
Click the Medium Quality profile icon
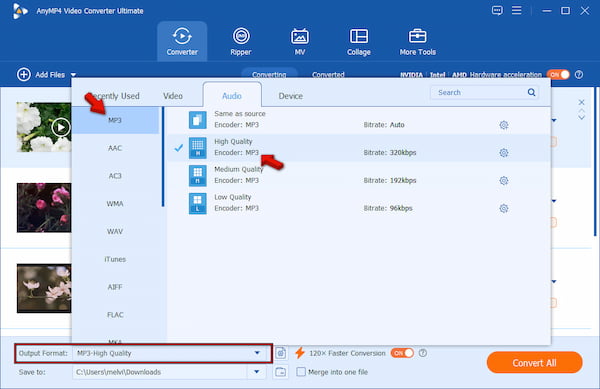tap(197, 176)
